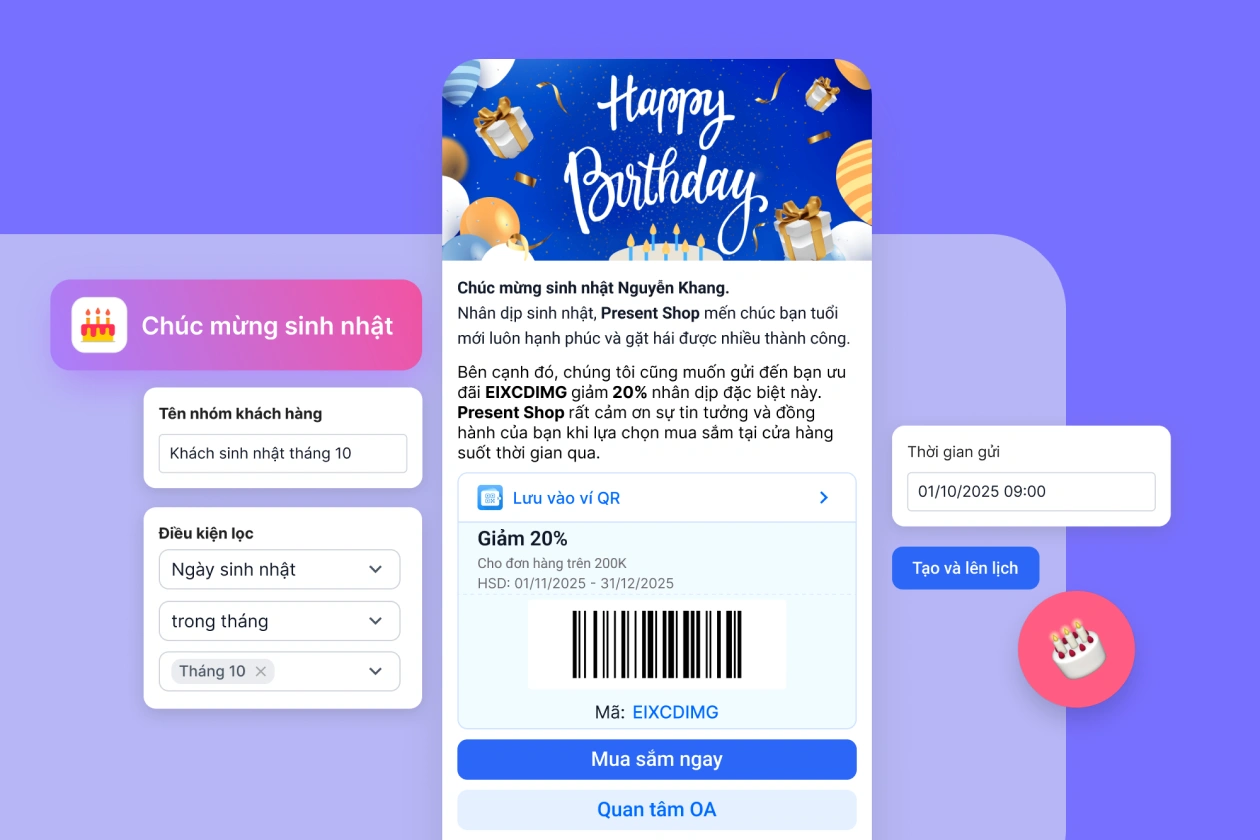1260x840 pixels.
Task: Select the Chúc mừng sinh nhật template banner
Action: click(236, 325)
